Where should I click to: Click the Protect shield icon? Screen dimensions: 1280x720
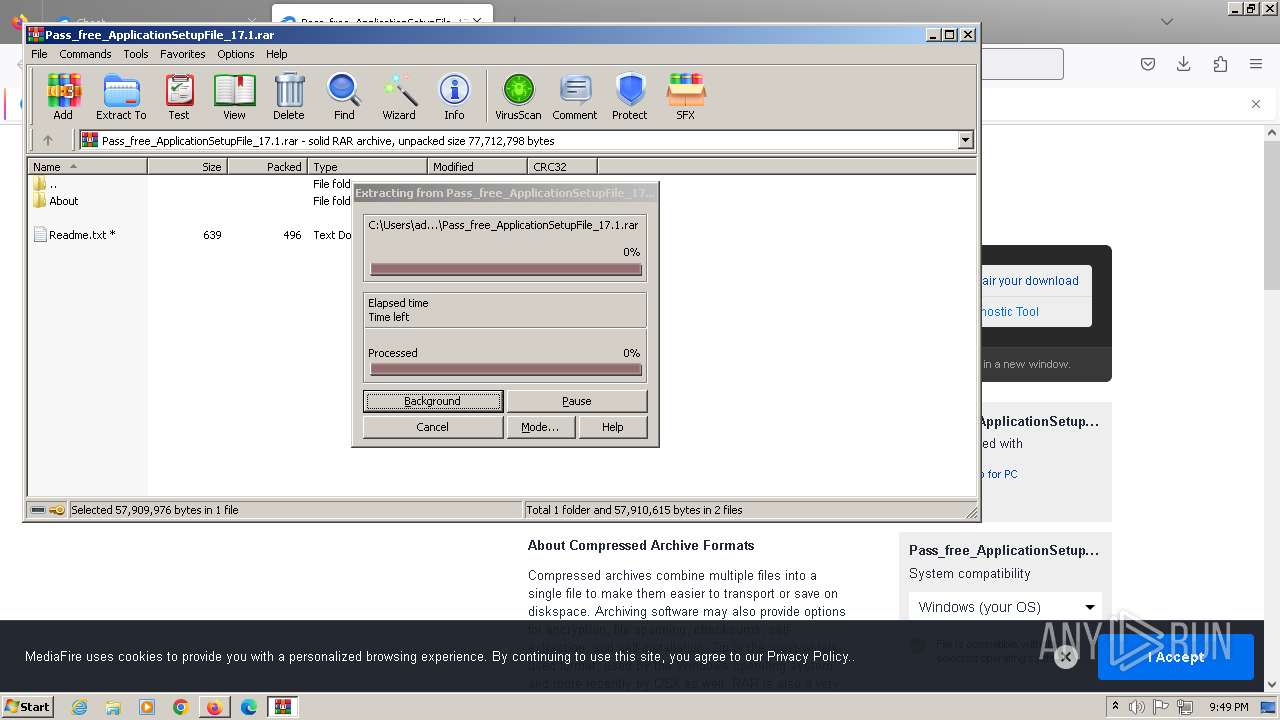630,97
